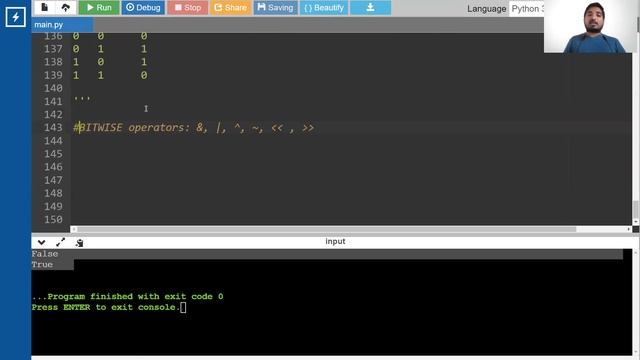Viewport: 640px width, 360px height.
Task: Click the closing triple quotes on line 141
Action: pos(82,99)
